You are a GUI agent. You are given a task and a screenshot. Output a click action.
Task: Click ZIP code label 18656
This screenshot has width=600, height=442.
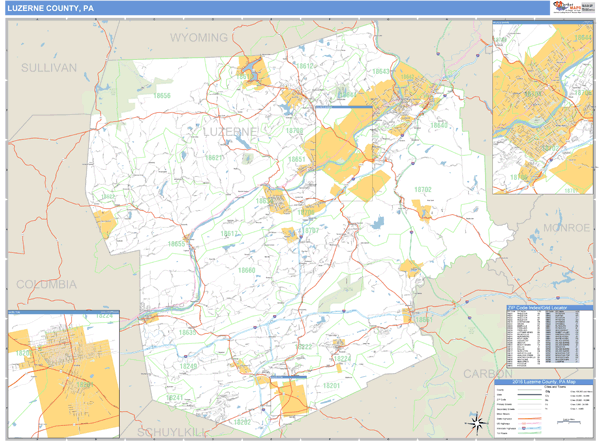(x=162, y=95)
